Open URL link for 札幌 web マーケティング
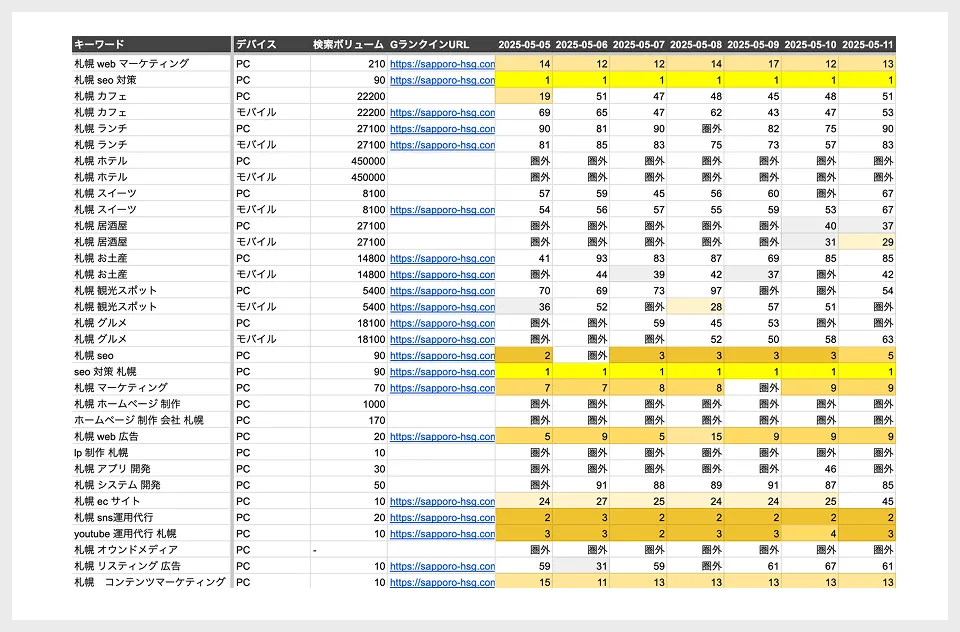Viewport: 960px width, 632px height. (442, 63)
